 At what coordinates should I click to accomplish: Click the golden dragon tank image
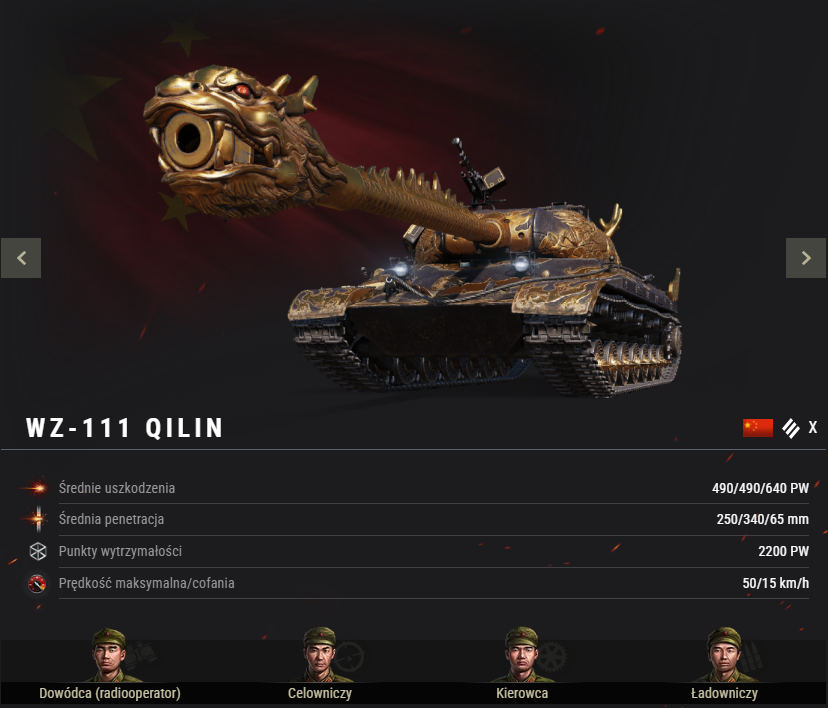pyautogui.click(x=412, y=232)
